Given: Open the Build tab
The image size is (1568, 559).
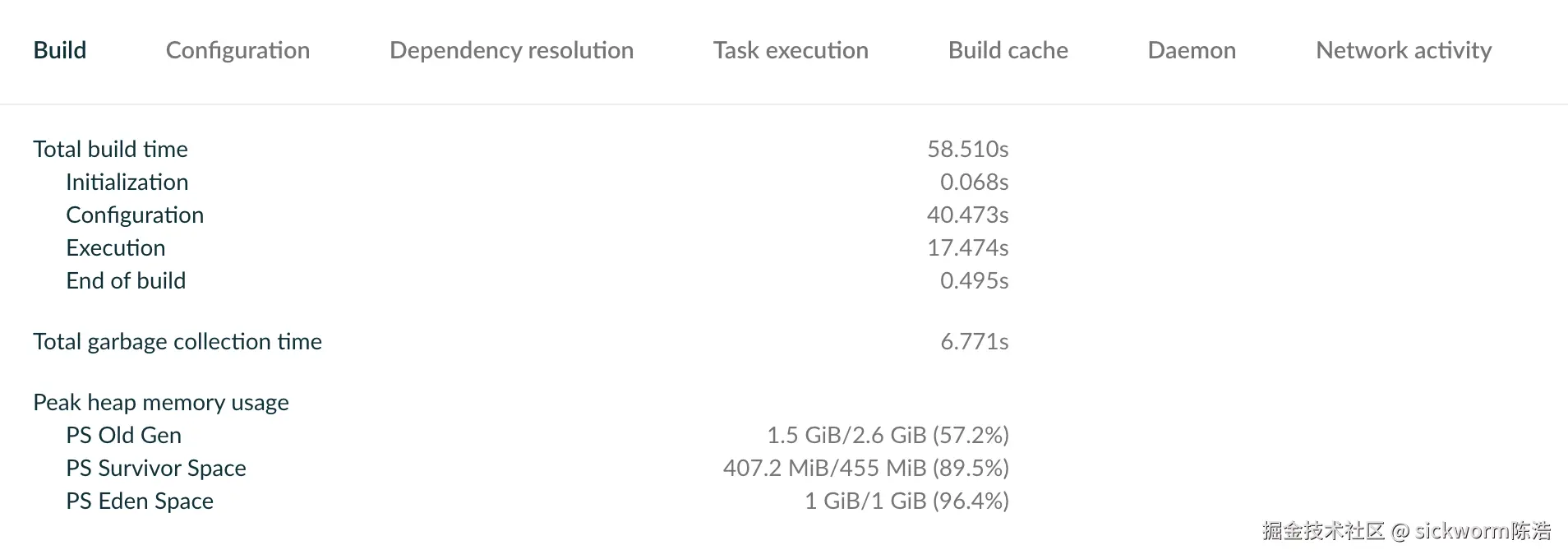Looking at the screenshot, I should pyautogui.click(x=60, y=50).
